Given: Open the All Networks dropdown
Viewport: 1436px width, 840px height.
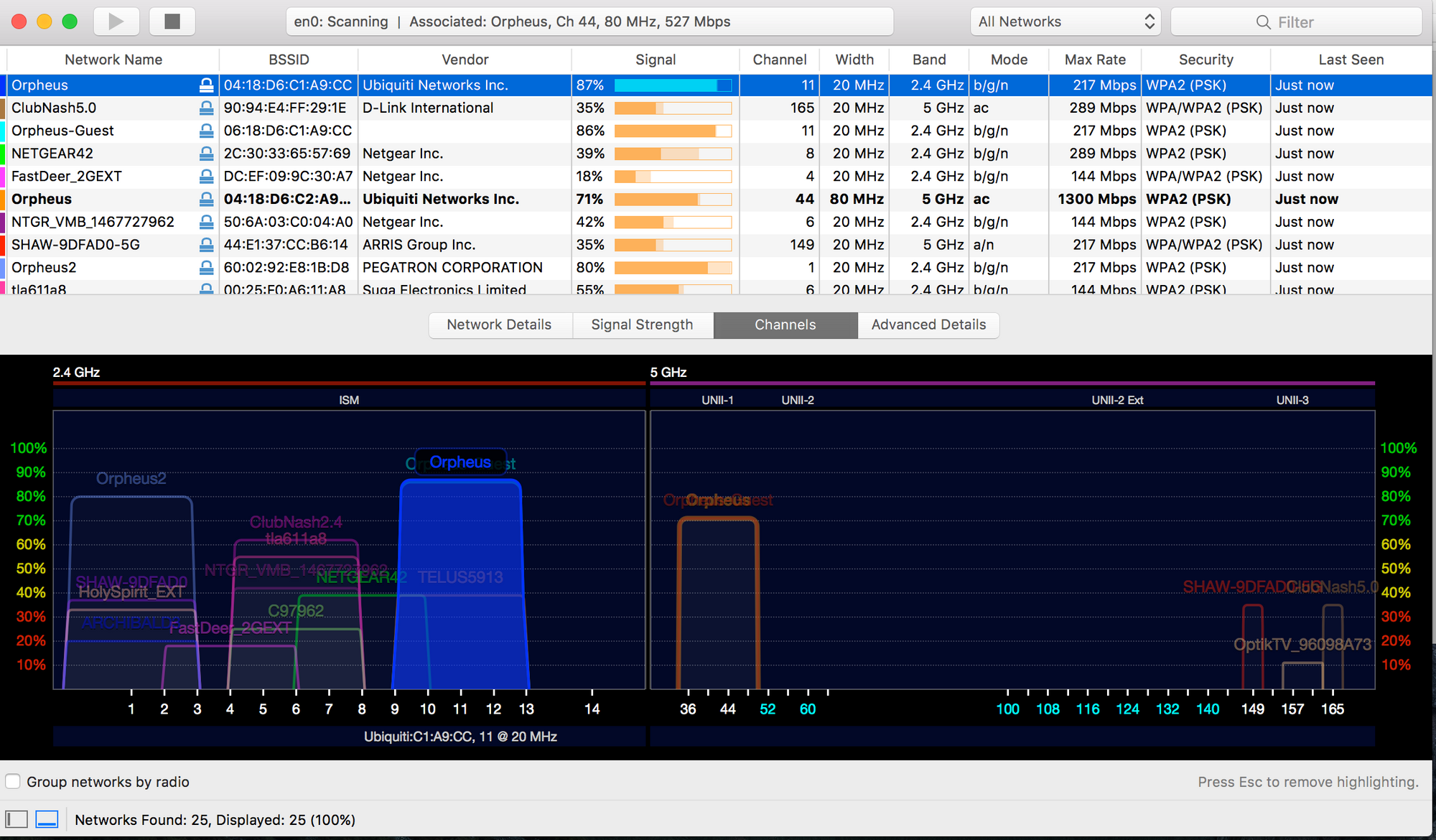Looking at the screenshot, I should 1066,22.
